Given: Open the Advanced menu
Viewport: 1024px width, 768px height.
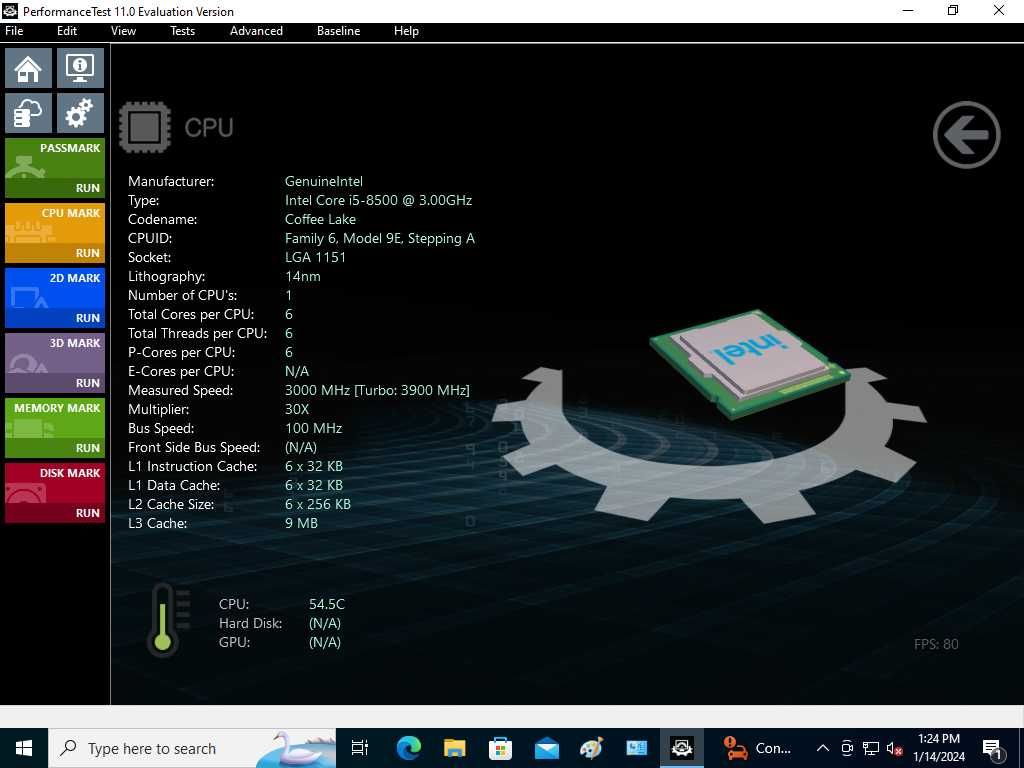Looking at the screenshot, I should coord(256,31).
